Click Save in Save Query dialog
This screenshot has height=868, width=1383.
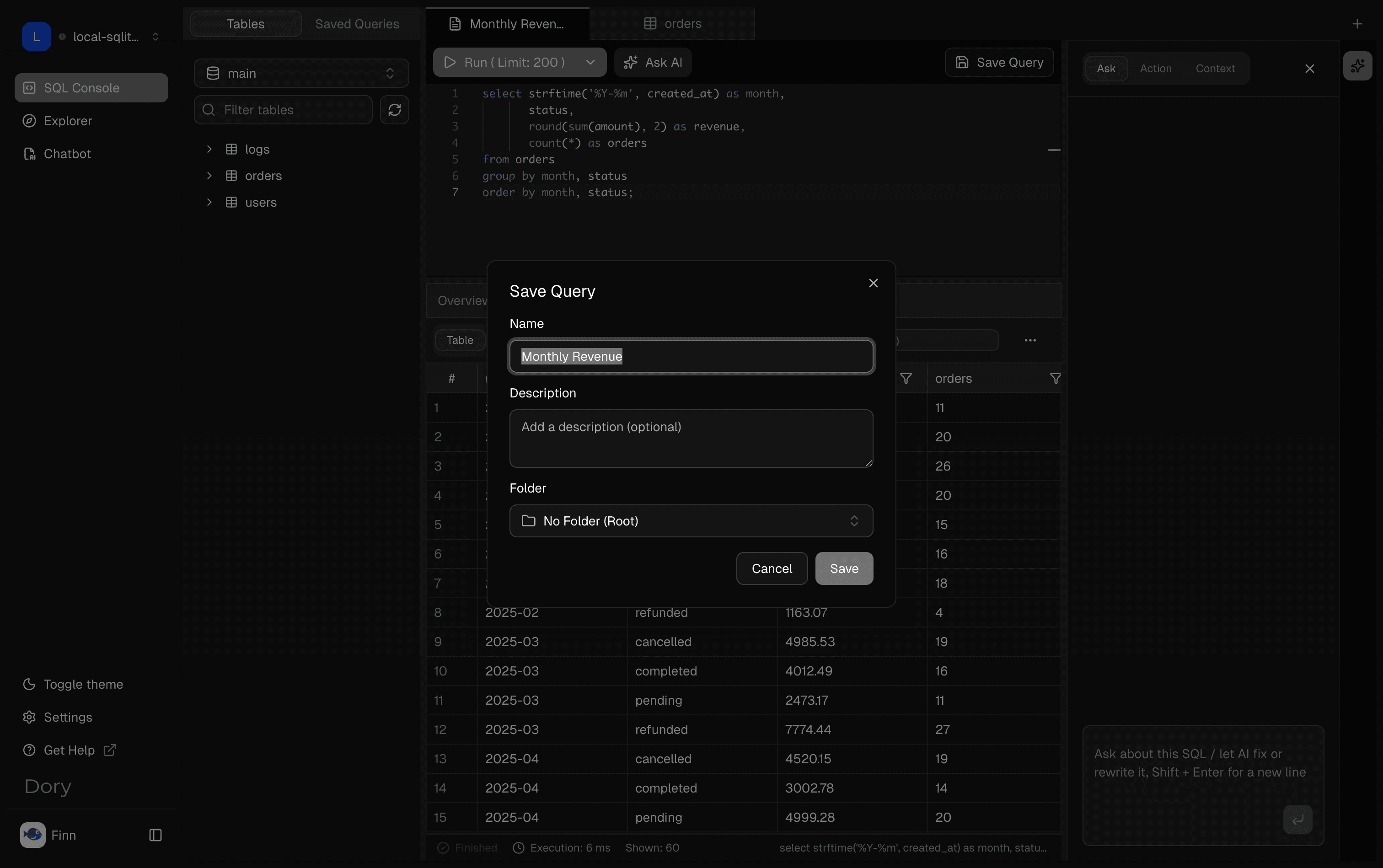[844, 568]
